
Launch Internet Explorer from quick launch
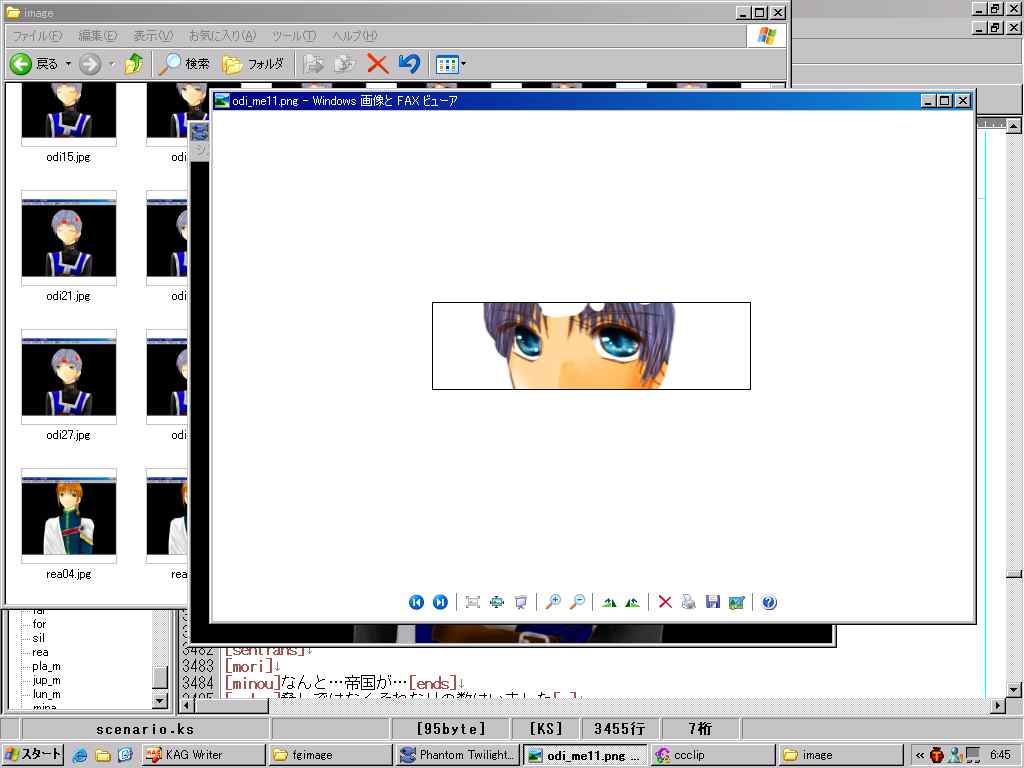pyautogui.click(x=80, y=756)
